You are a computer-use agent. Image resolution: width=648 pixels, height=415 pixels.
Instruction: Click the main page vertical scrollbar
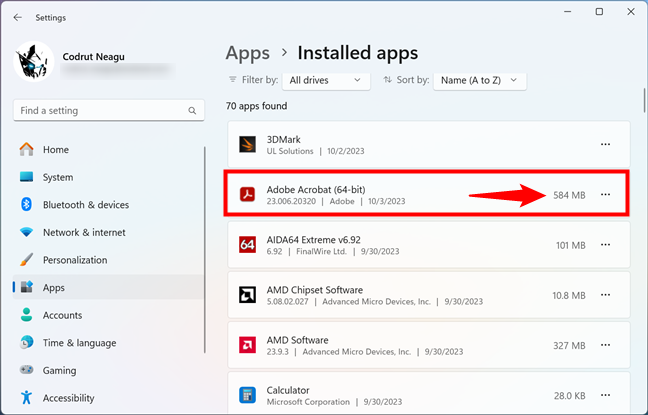(x=644, y=100)
